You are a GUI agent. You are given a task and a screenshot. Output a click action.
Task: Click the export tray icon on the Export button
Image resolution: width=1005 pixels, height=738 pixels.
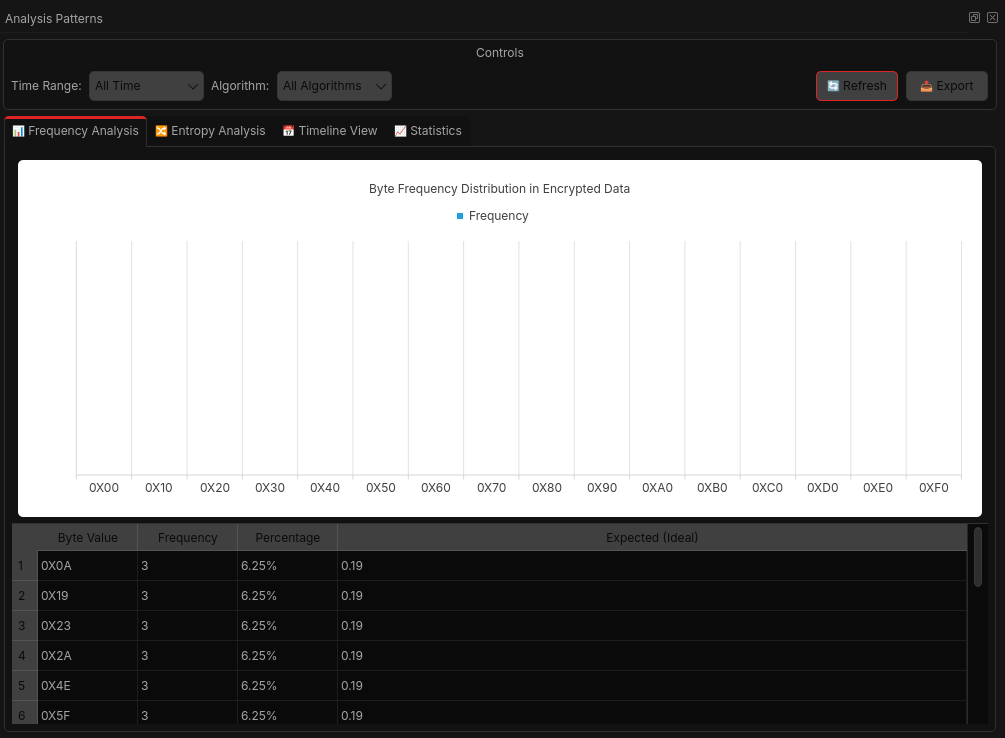click(925, 85)
